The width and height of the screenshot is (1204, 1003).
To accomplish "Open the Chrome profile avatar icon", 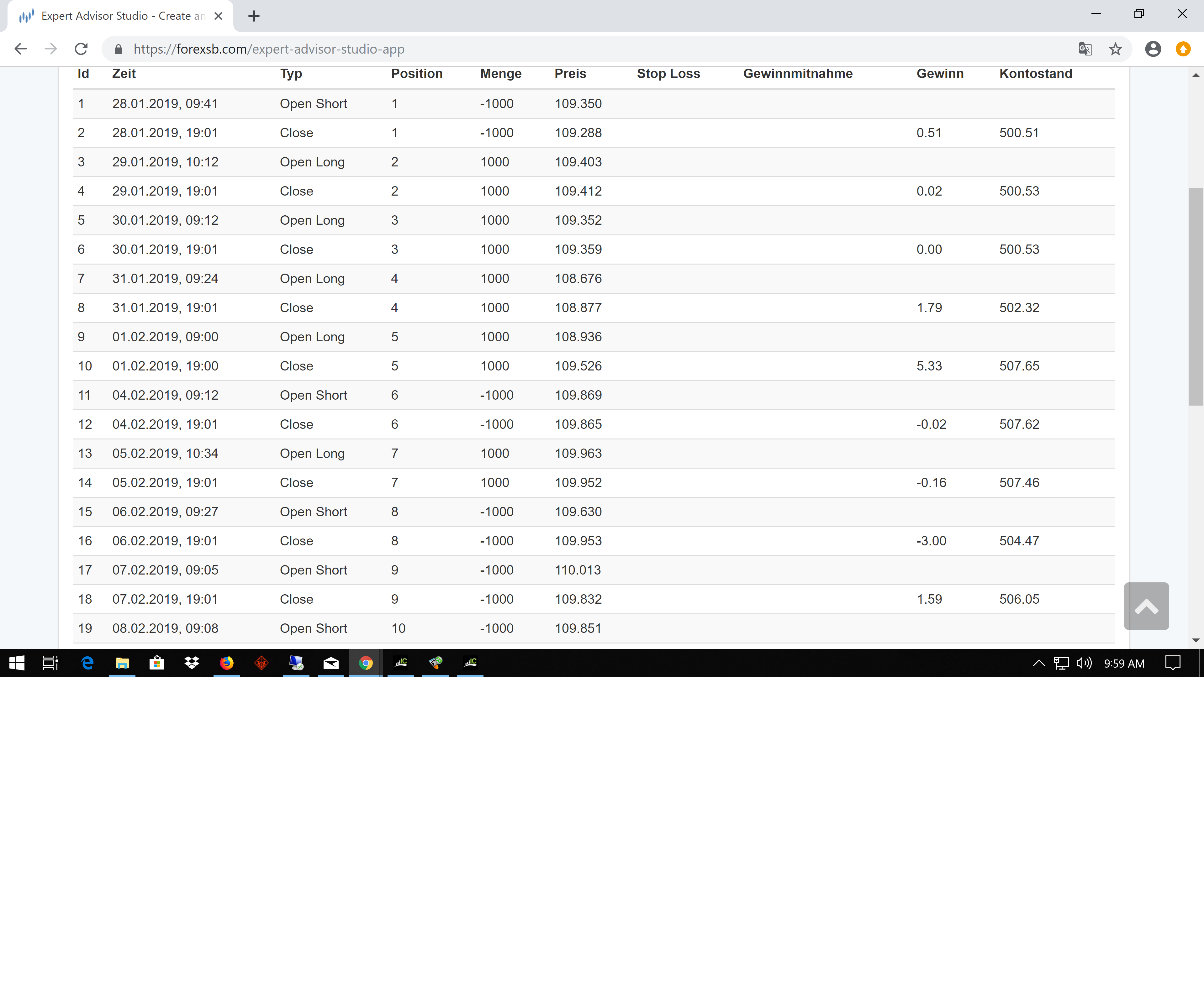I will click(1152, 49).
